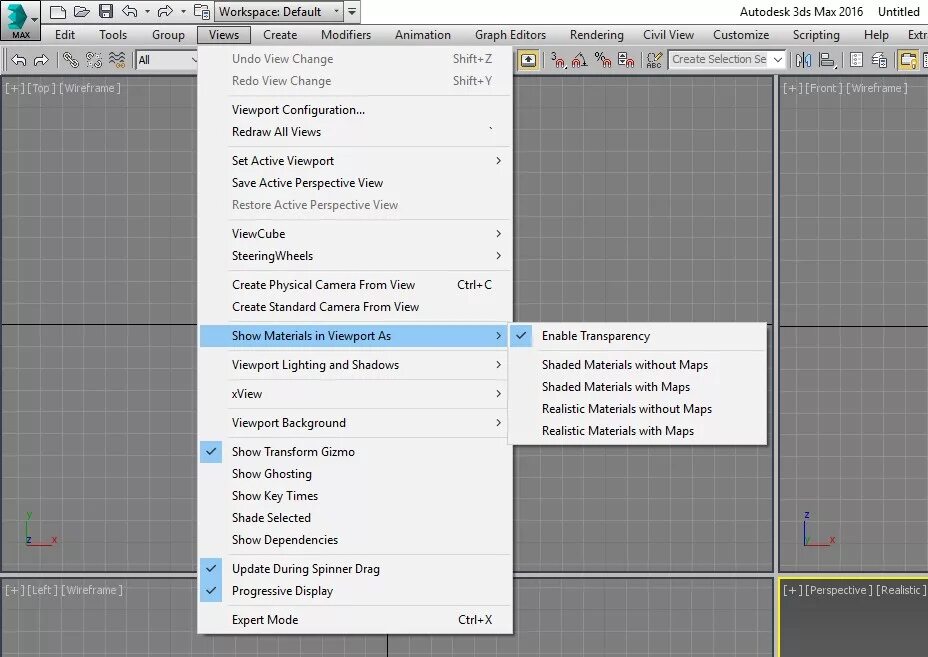Activate the Bind to Space Warp tool
The height and width of the screenshot is (657, 928).
pyautogui.click(x=117, y=60)
